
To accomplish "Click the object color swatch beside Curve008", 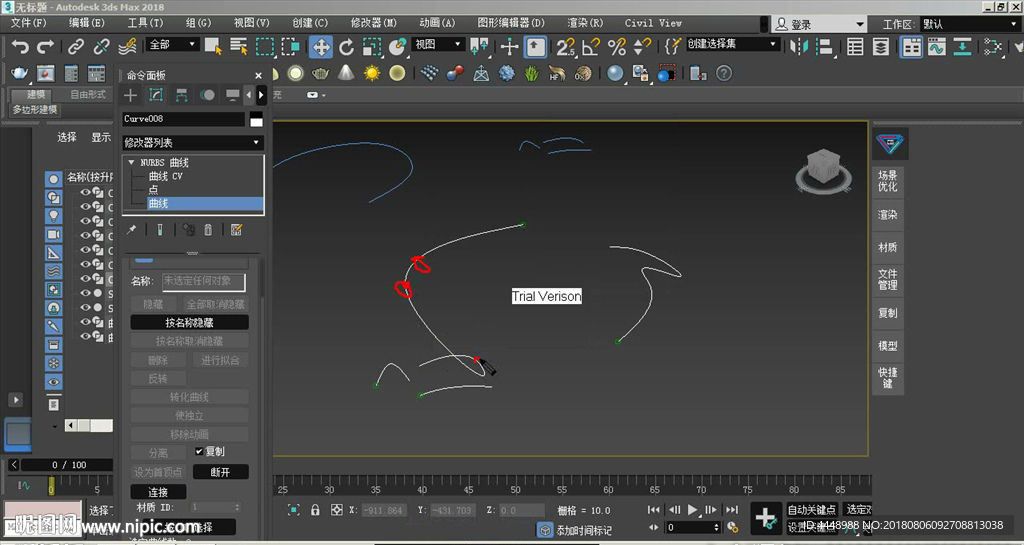I will [256, 119].
